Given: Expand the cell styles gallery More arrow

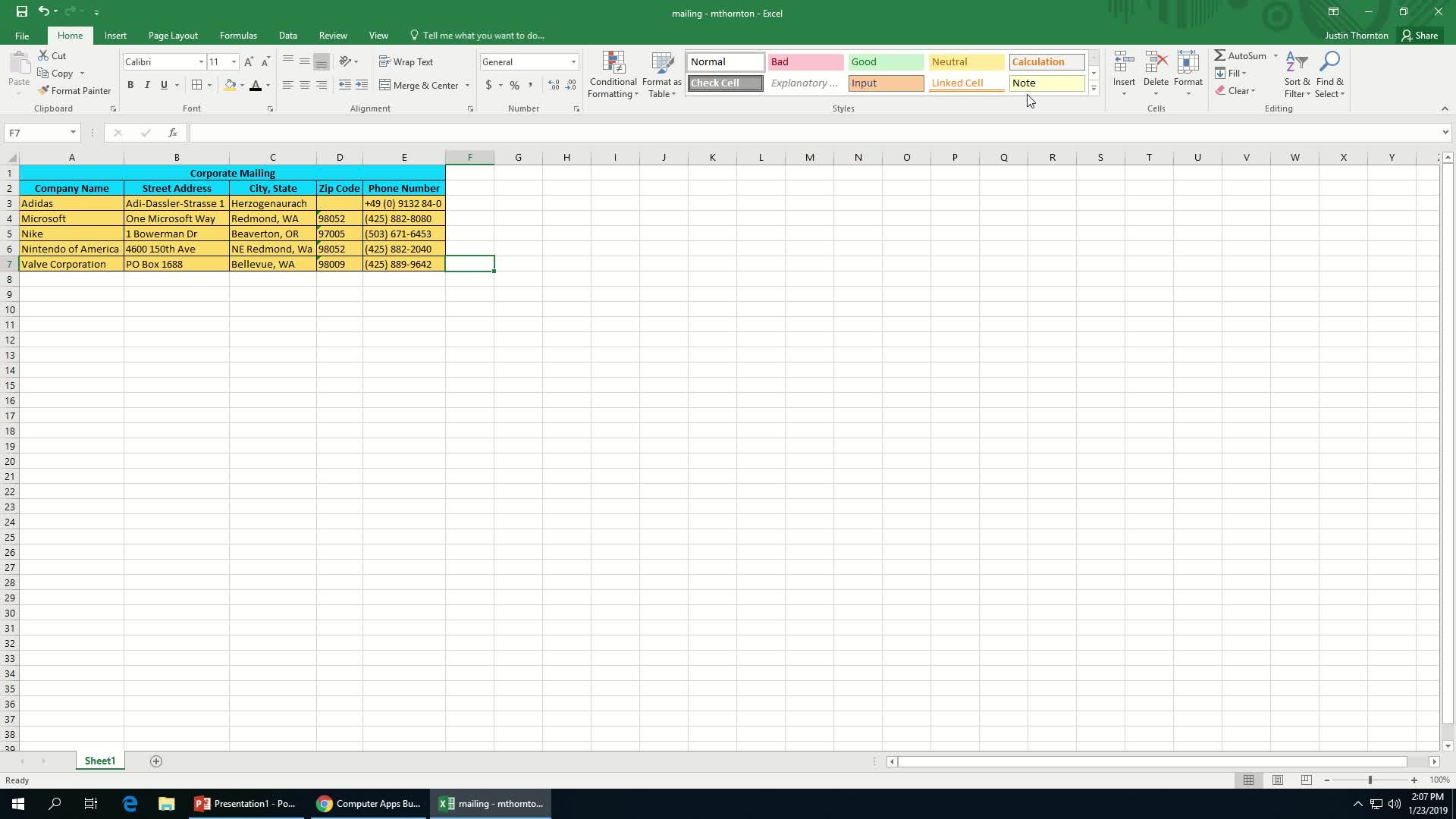Looking at the screenshot, I should click(x=1094, y=89).
